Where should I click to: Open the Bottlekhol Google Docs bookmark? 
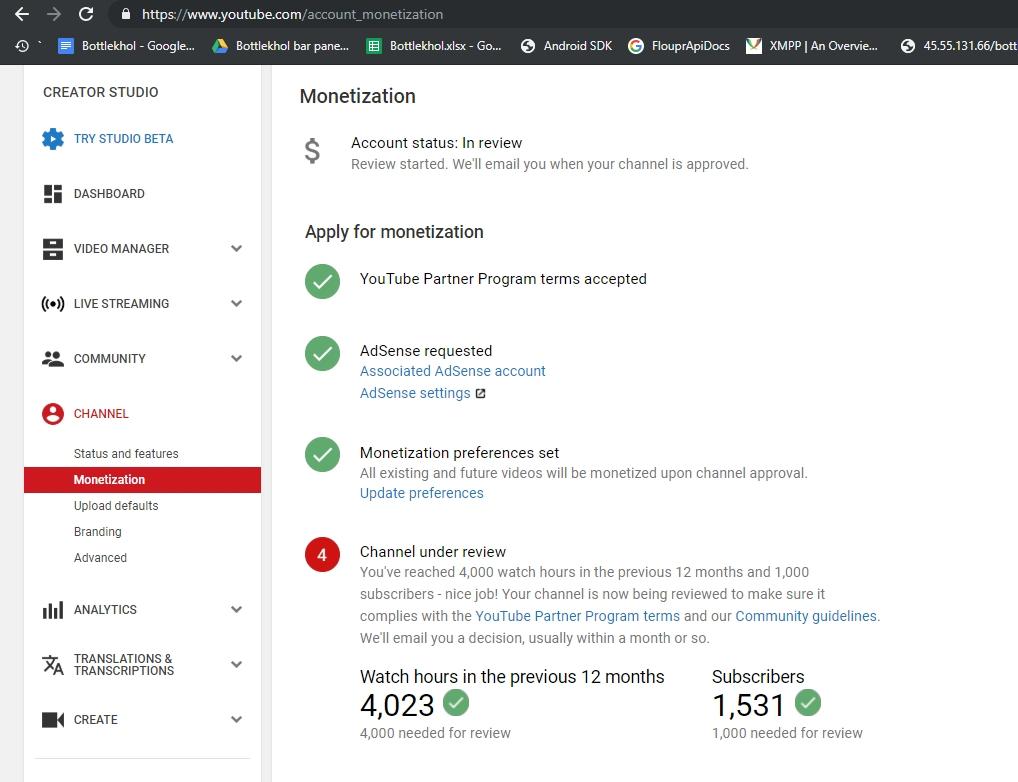[127, 46]
